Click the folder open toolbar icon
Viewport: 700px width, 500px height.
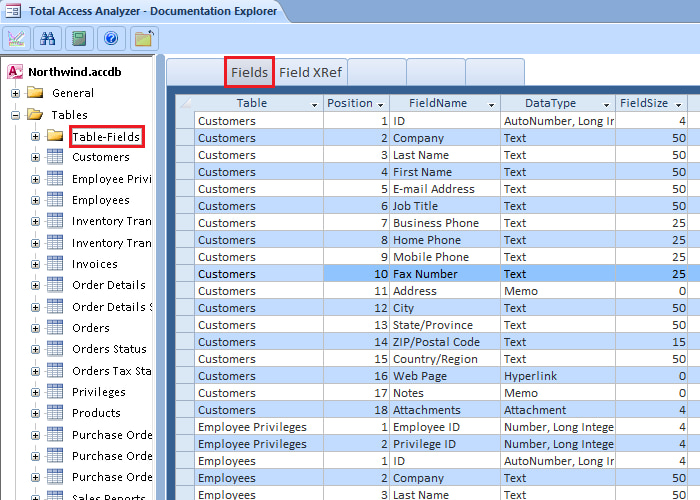[144, 39]
